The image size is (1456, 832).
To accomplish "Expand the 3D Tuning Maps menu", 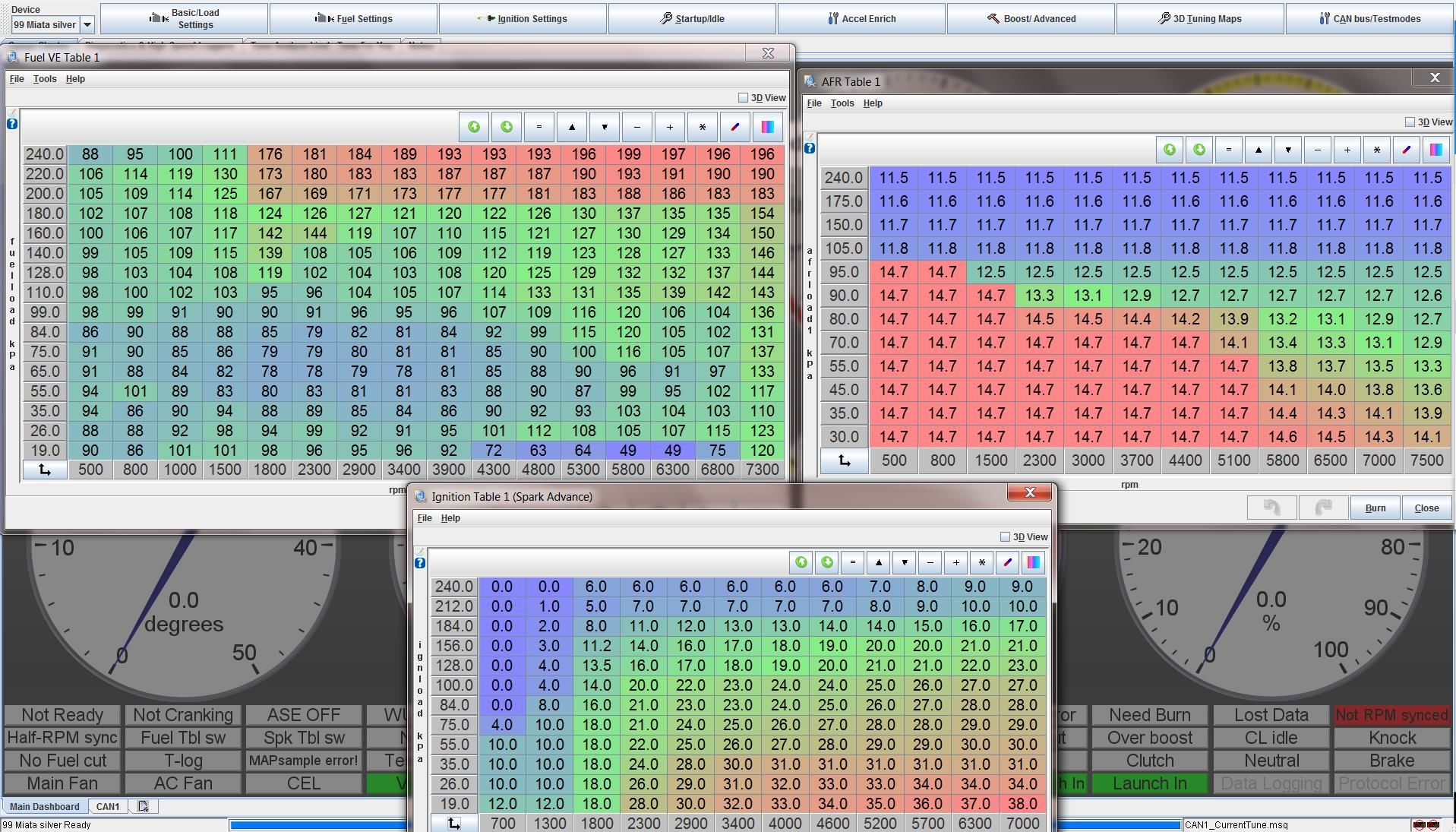I will coord(1199,18).
